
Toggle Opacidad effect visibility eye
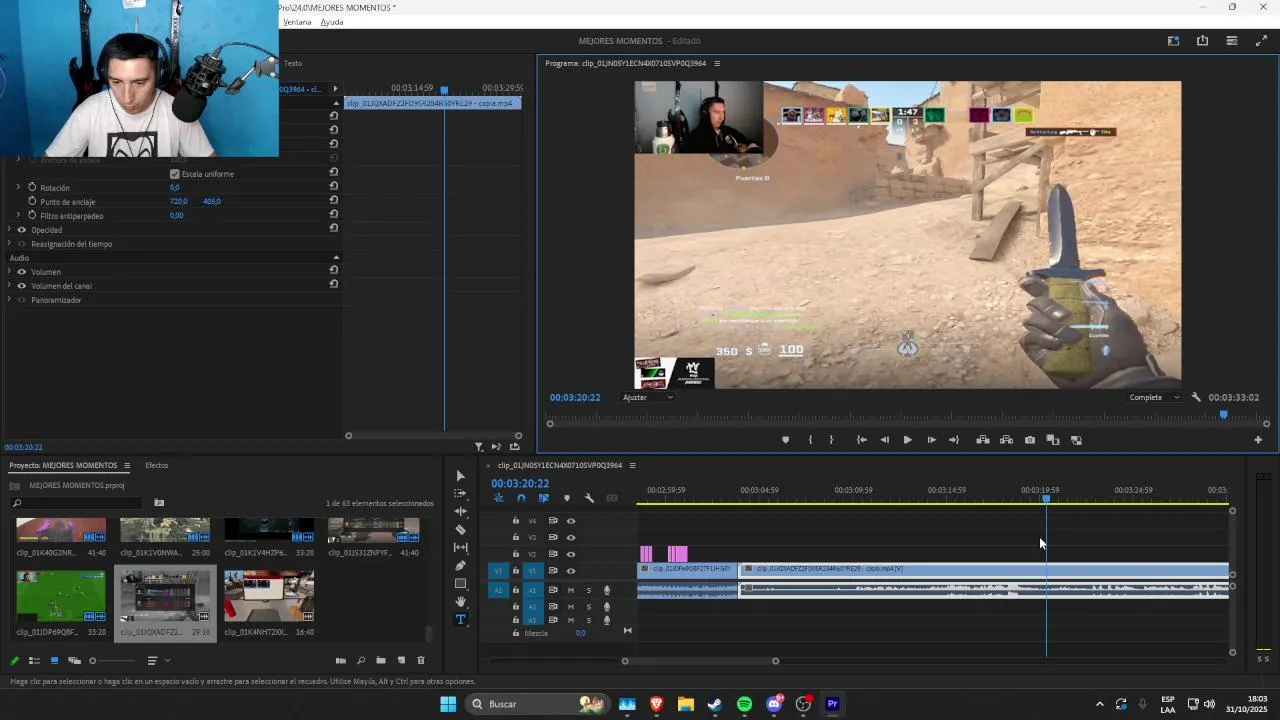pyautogui.click(x=21, y=230)
